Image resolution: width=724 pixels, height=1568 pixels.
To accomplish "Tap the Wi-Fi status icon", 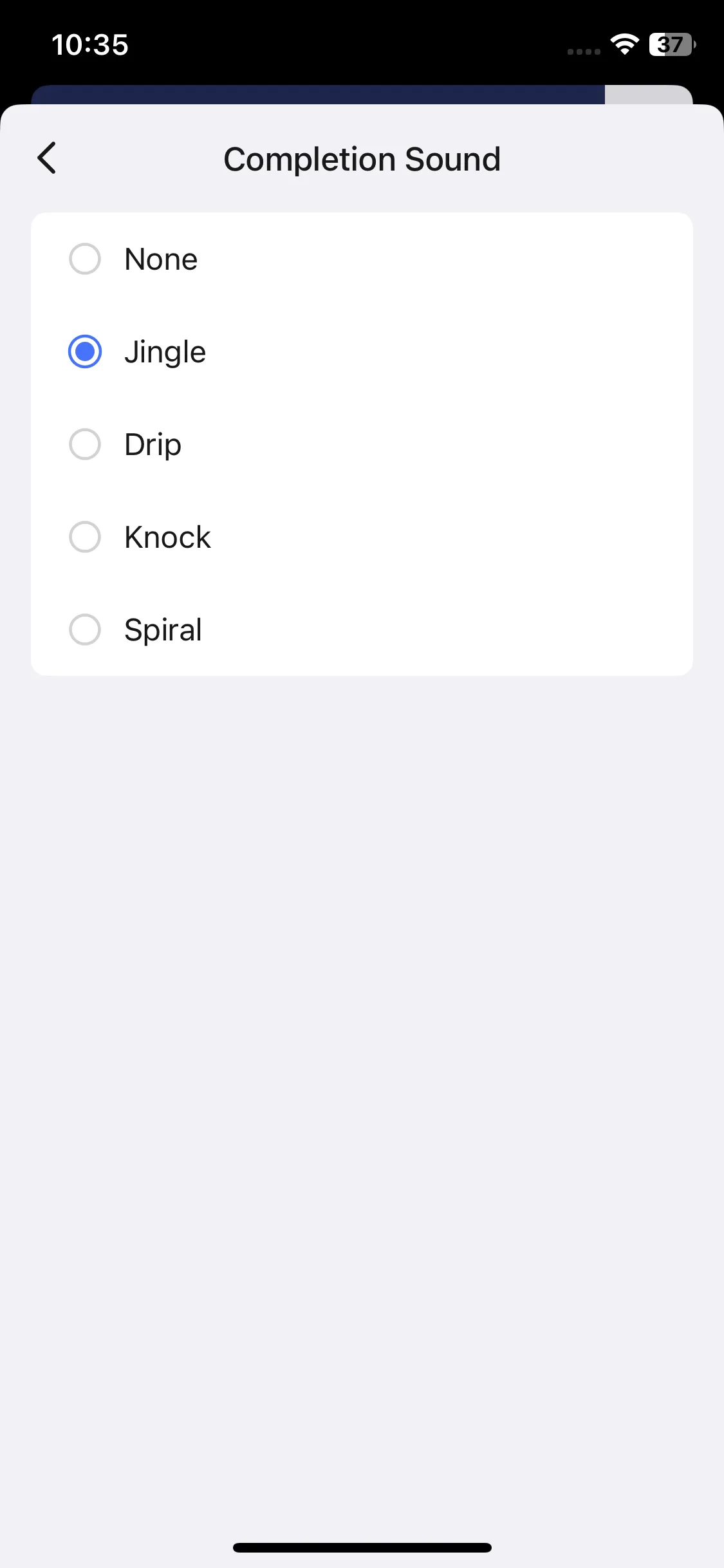I will pyautogui.click(x=624, y=44).
